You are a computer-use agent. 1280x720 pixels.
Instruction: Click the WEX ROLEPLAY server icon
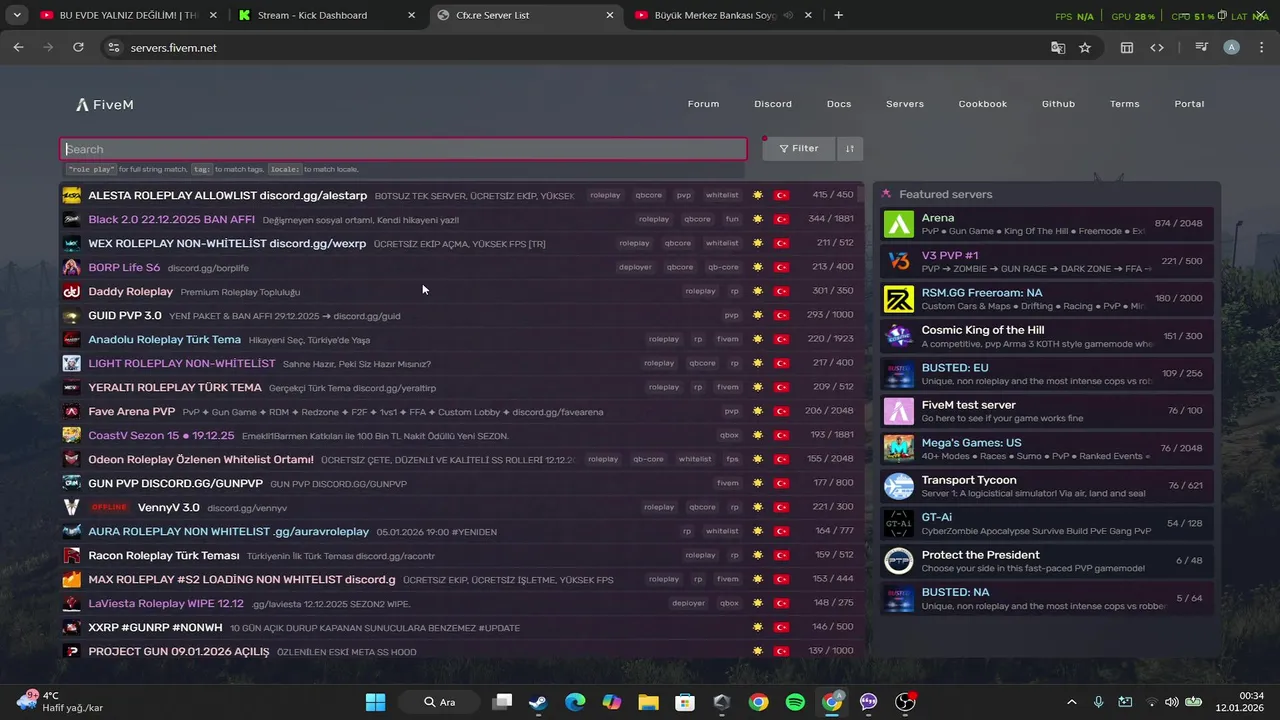point(72,244)
